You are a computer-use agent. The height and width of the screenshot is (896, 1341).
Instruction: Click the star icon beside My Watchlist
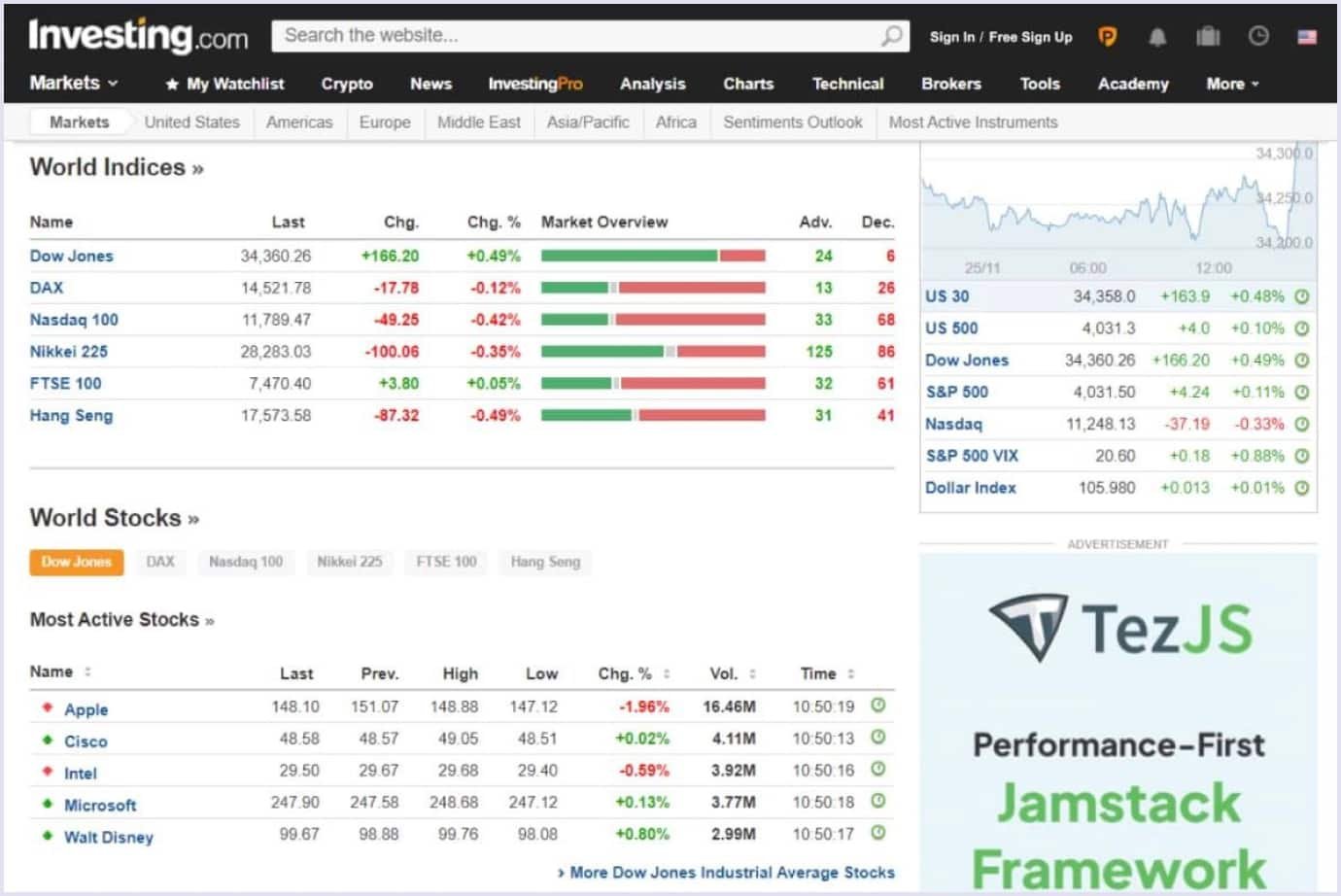coord(172,85)
